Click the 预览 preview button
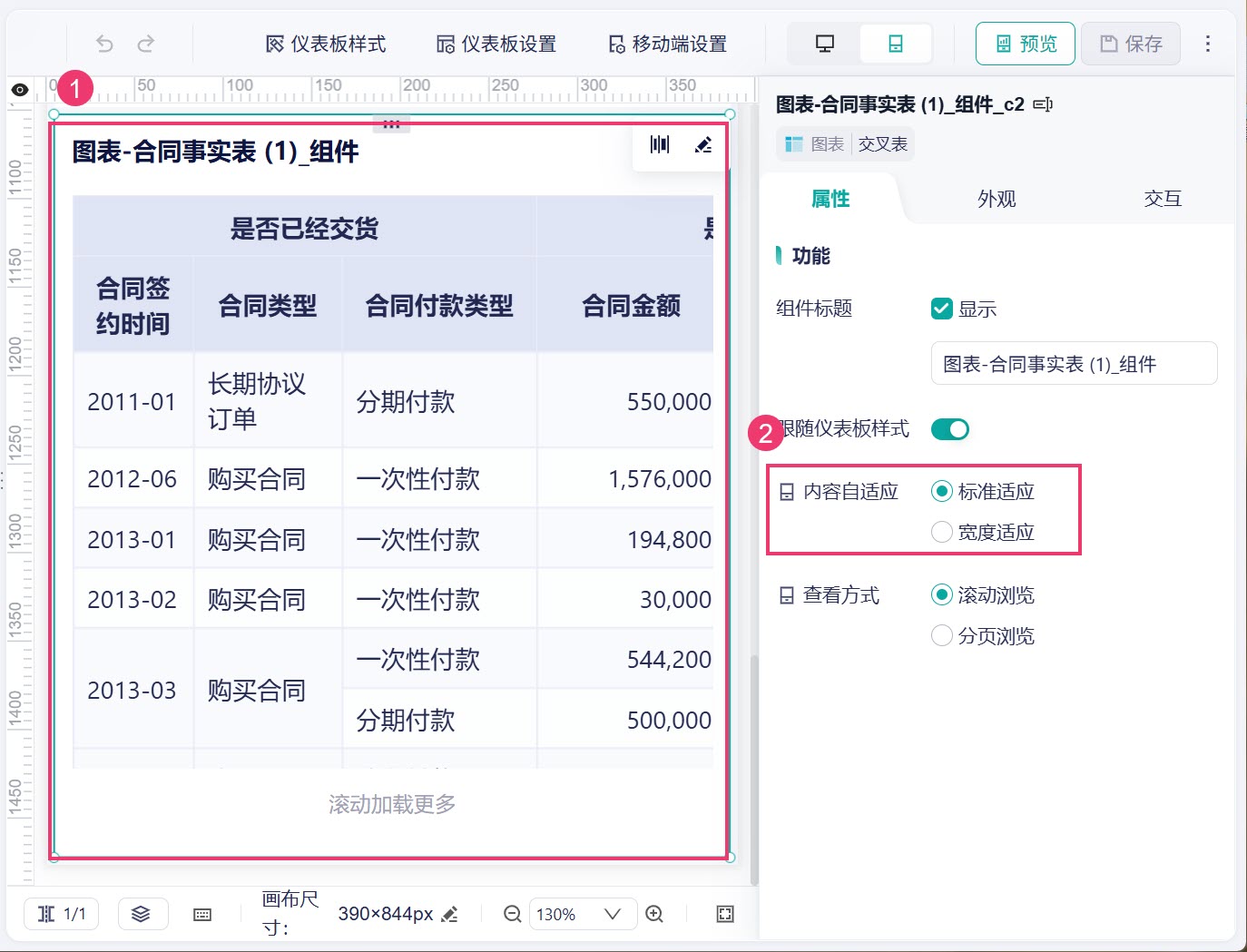Image resolution: width=1247 pixels, height=952 pixels. (1026, 44)
